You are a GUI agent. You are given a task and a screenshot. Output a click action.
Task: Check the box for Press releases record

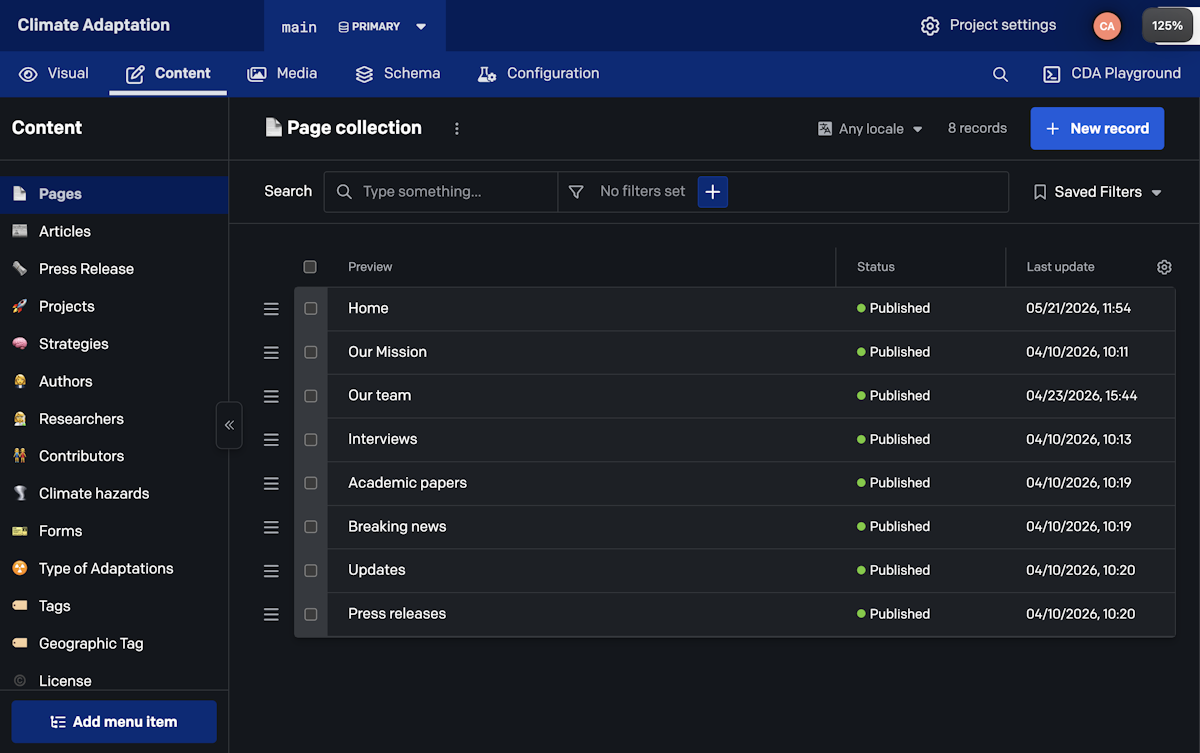(311, 614)
